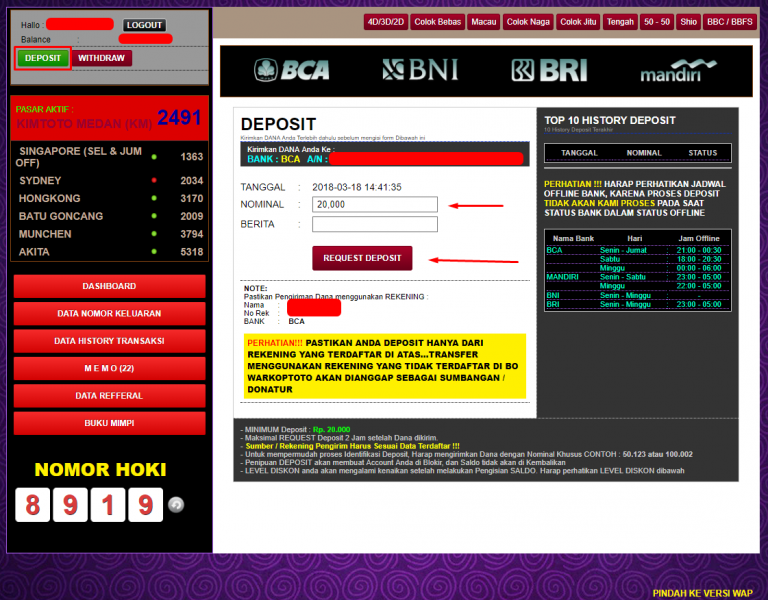Open DATA NOMOR KELUARAN menu
This screenshot has width=768, height=600.
109,313
